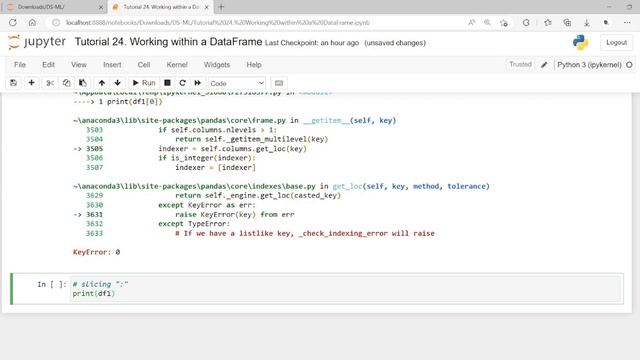Click the In [ ]: cell prompt
This screenshot has height=360, width=640.
(x=51, y=284)
